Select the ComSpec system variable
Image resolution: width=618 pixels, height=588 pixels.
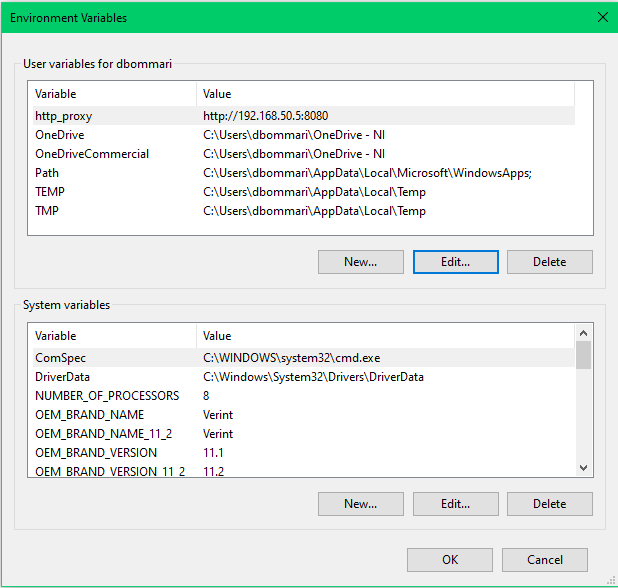(303, 358)
